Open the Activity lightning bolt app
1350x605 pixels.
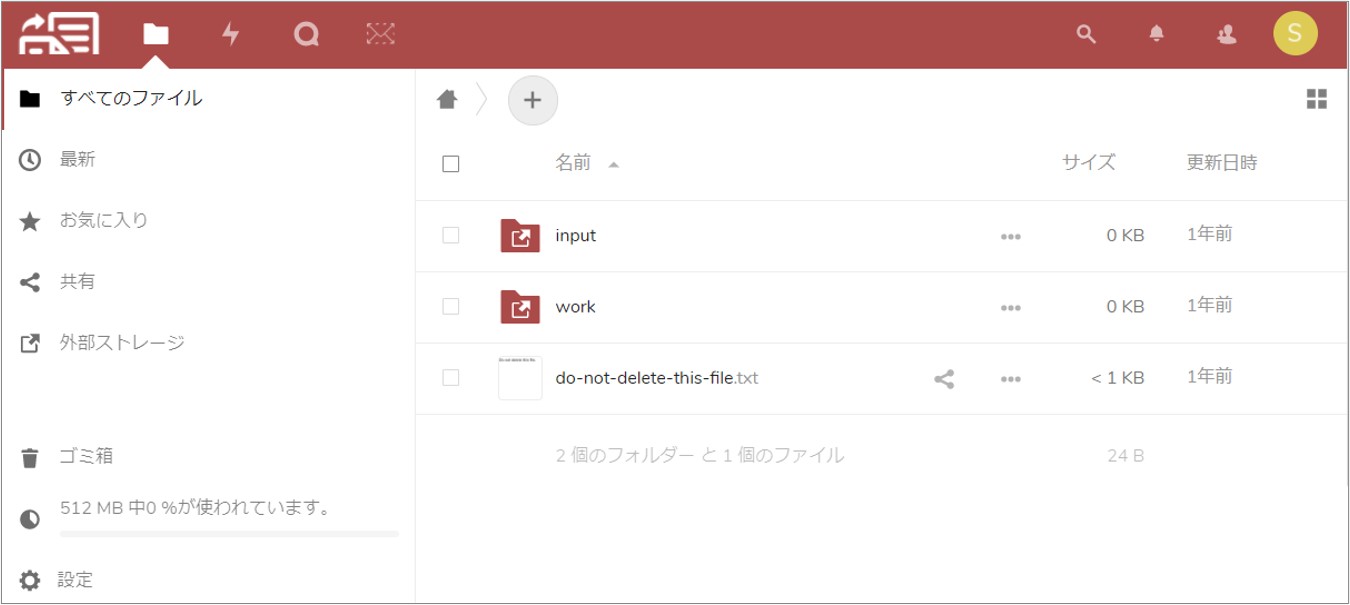[x=231, y=35]
